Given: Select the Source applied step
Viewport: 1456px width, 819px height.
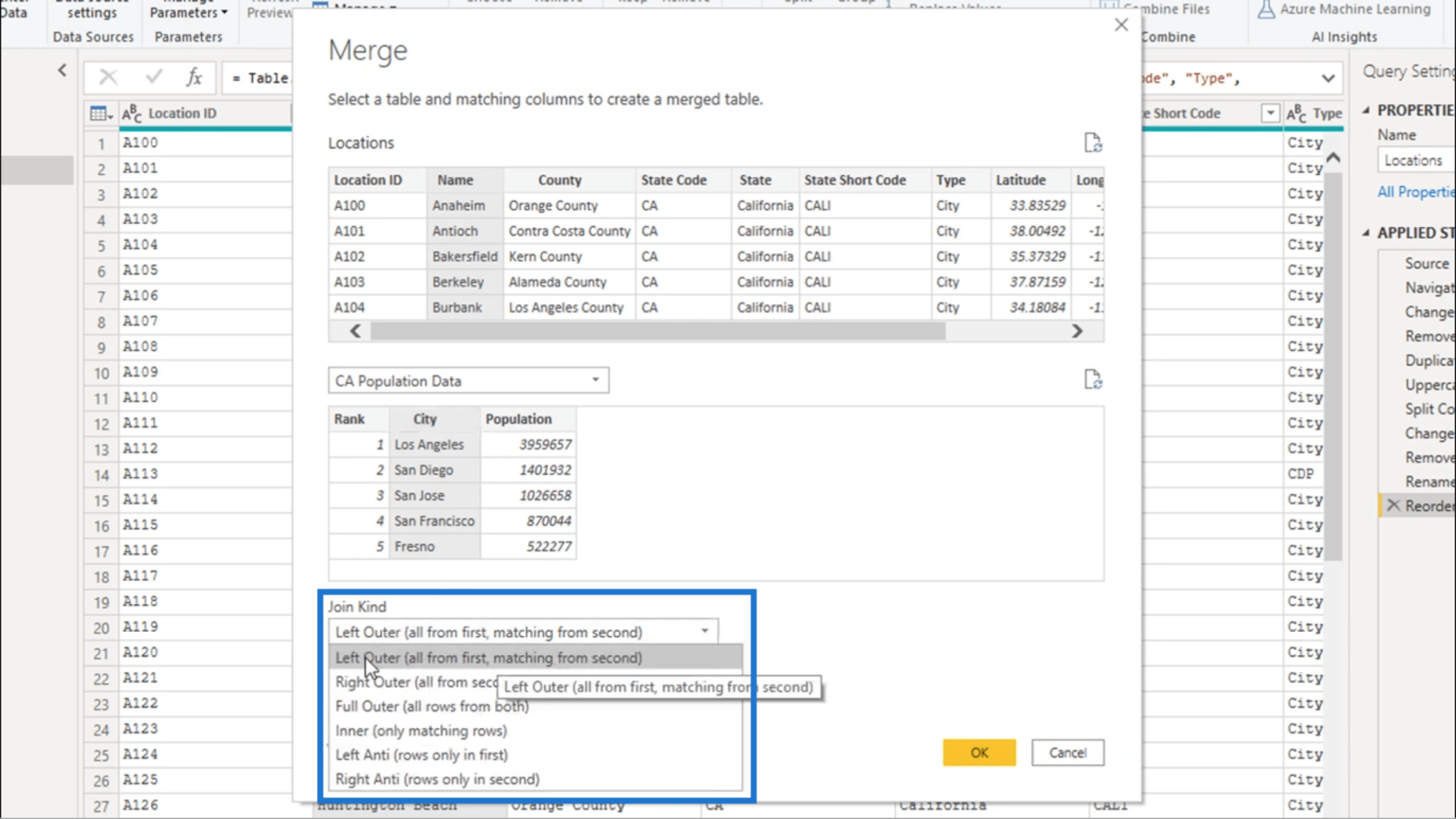Looking at the screenshot, I should (x=1427, y=263).
